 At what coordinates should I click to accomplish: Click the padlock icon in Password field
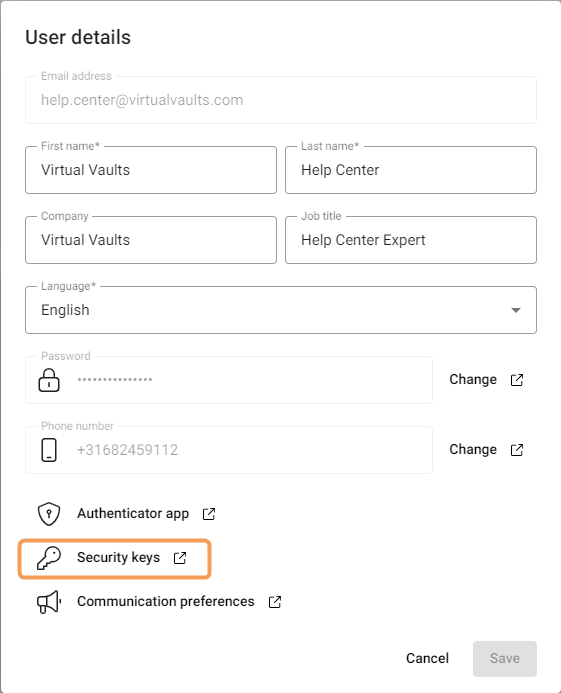[49, 380]
